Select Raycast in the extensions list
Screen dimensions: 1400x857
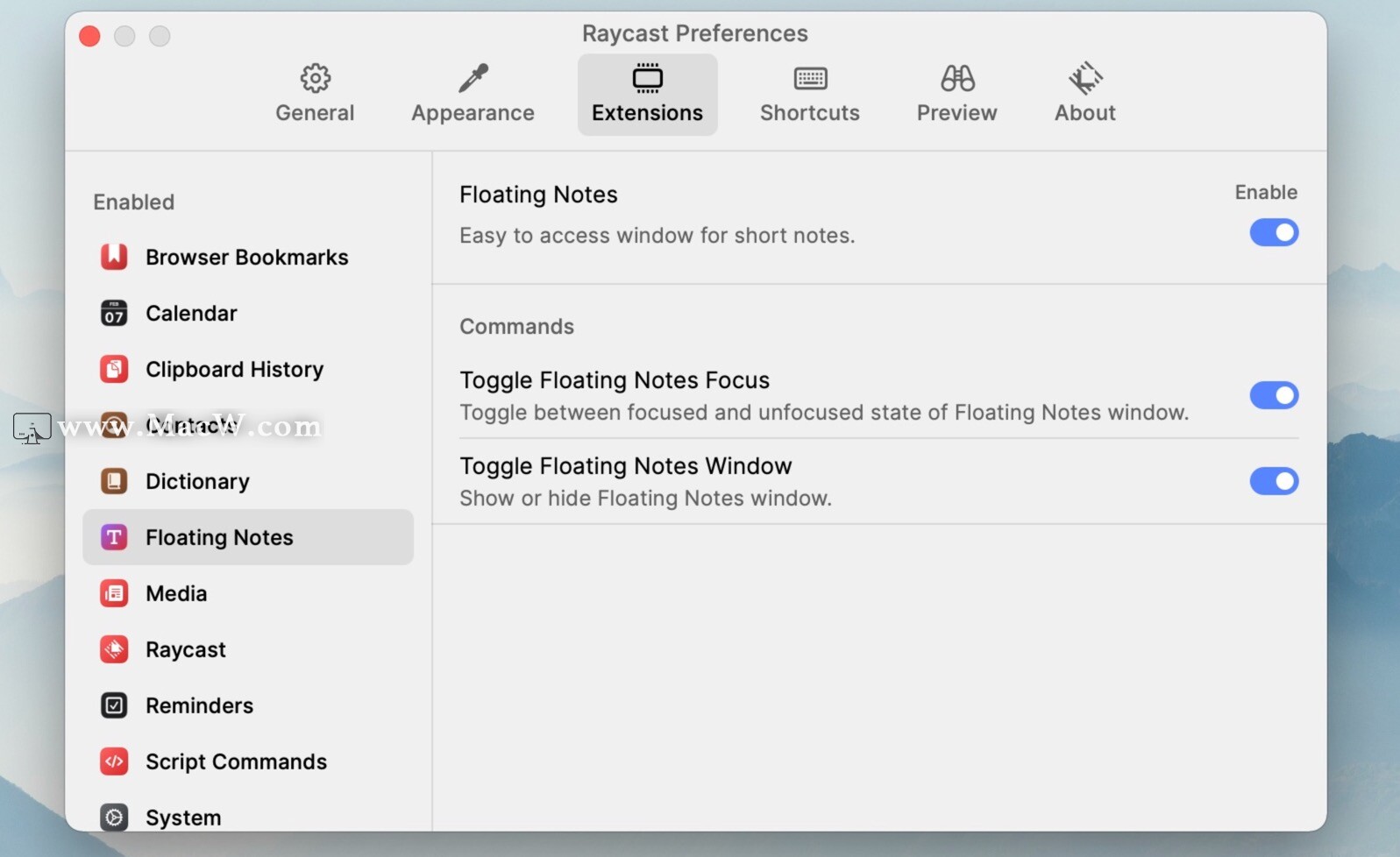click(248, 649)
